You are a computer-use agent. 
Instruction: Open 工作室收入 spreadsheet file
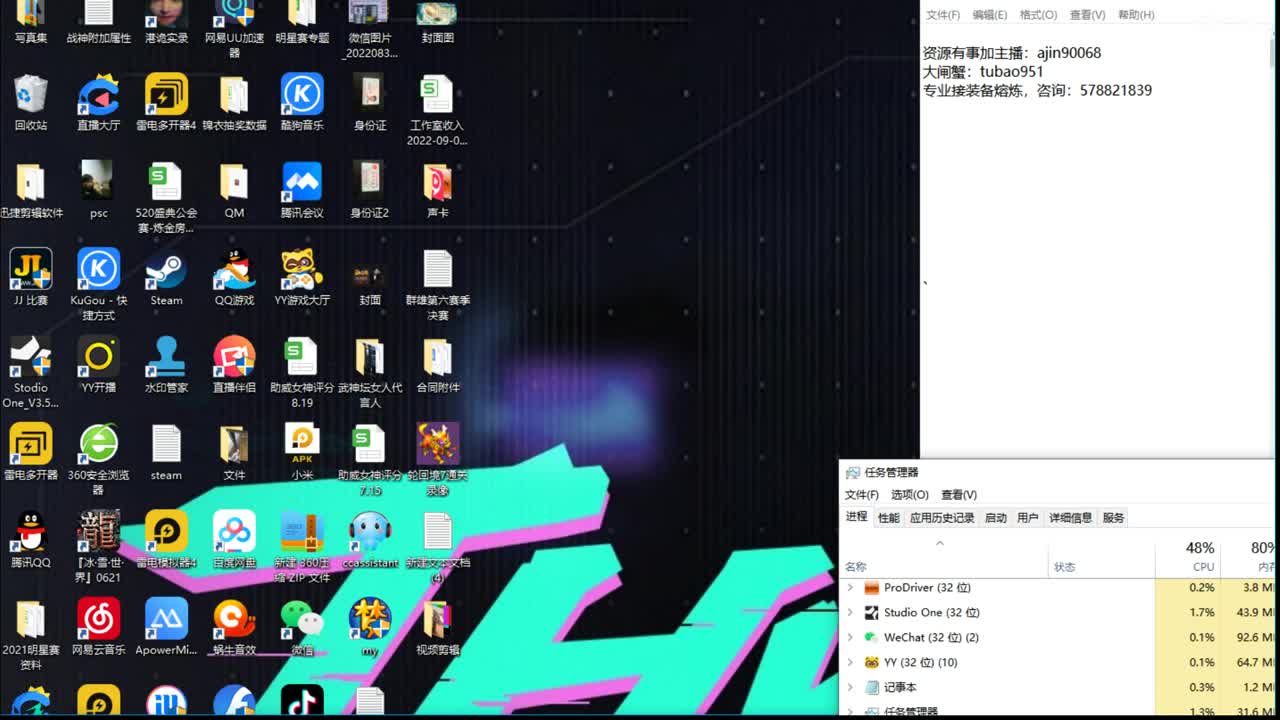point(437,110)
